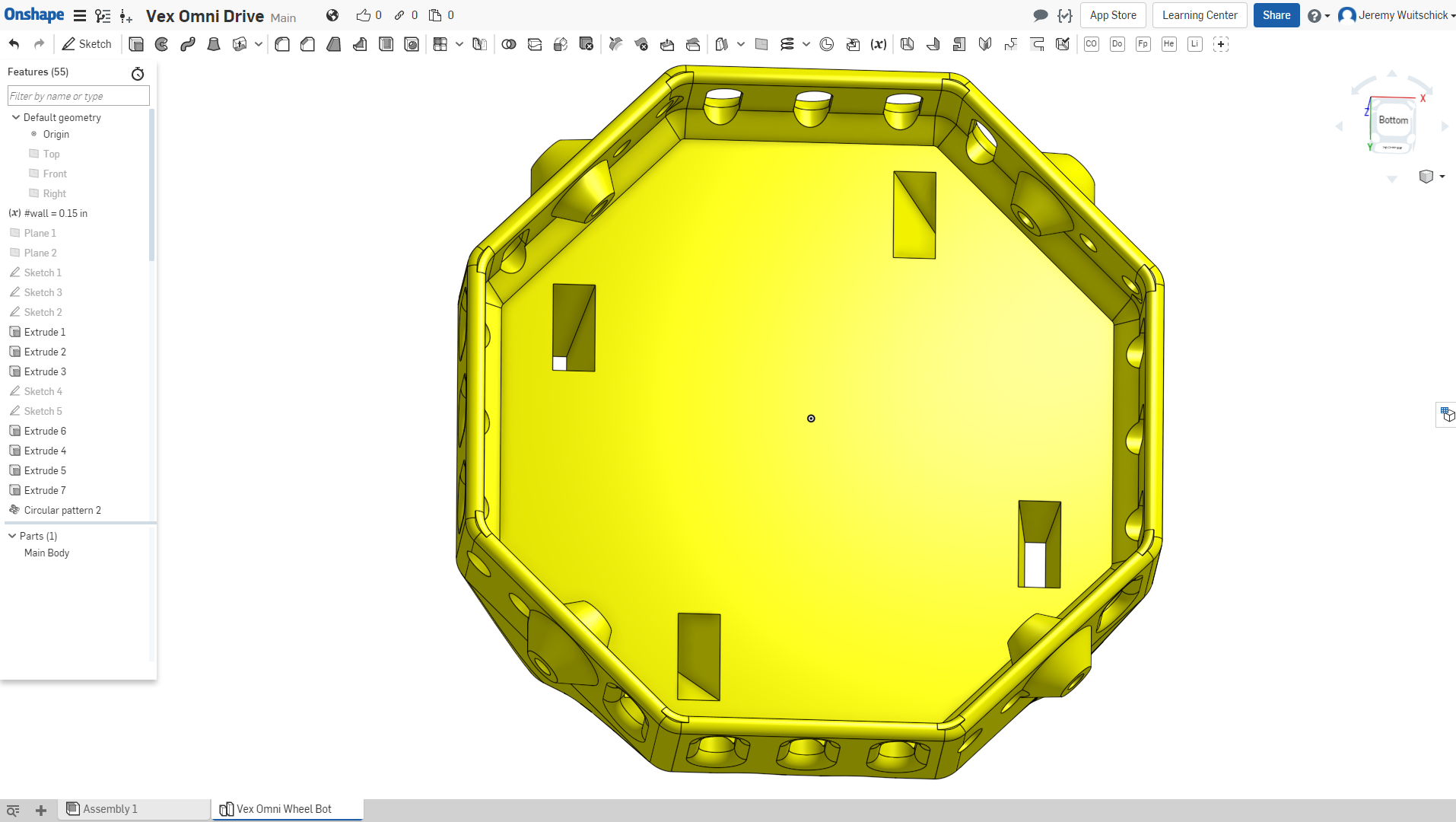Viewport: 1456px width, 822px height.
Task: Open the Help menu dropdown
Action: coord(1318,15)
